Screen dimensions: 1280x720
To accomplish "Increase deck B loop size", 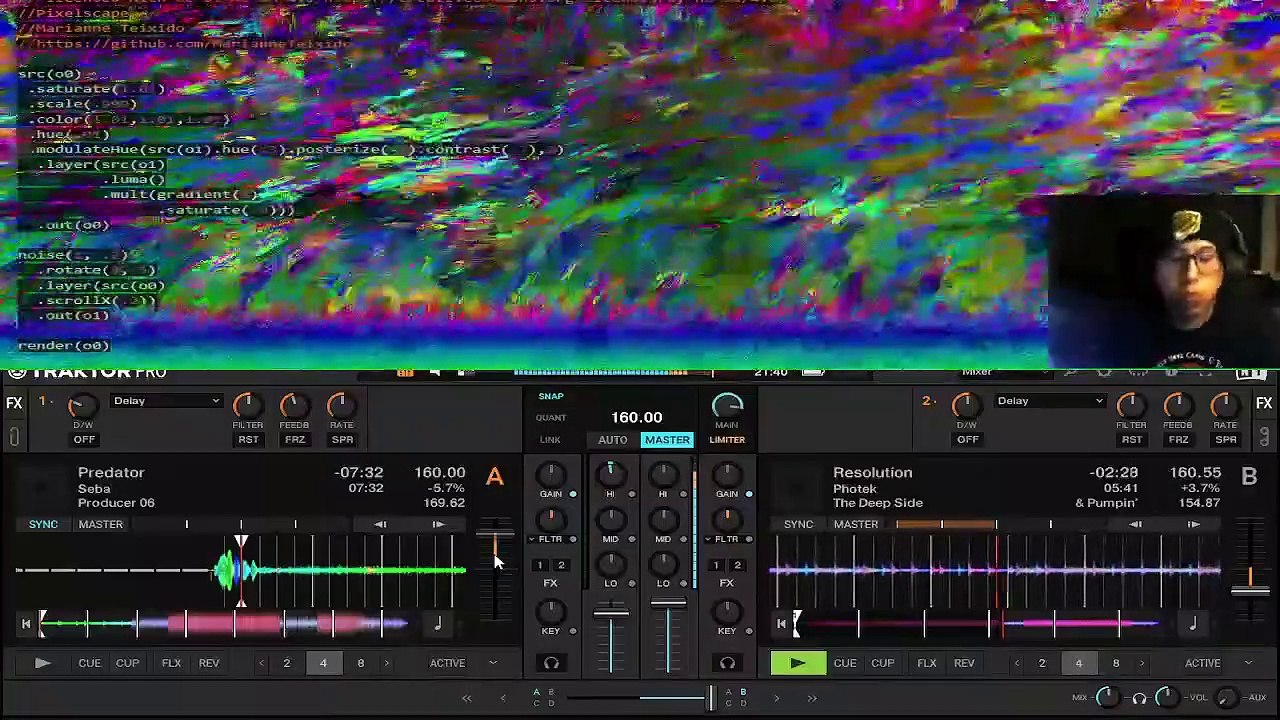I will 1142,663.
